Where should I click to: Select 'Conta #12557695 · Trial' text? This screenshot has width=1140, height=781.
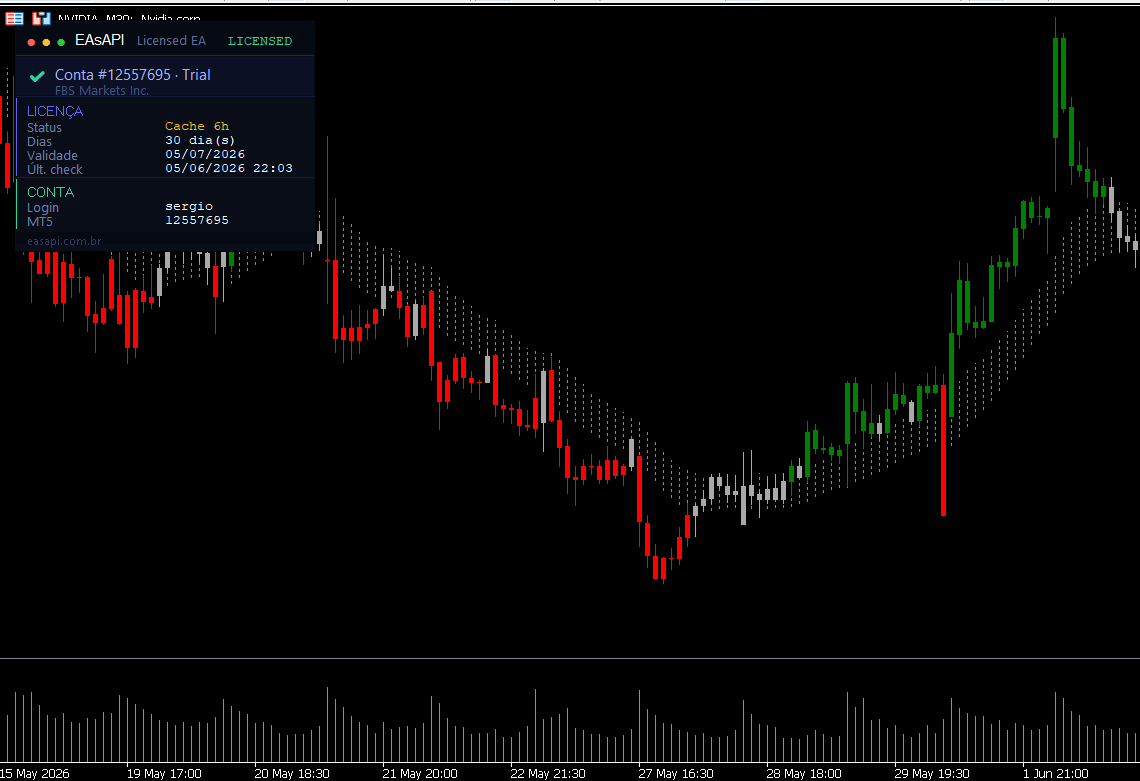(x=133, y=75)
